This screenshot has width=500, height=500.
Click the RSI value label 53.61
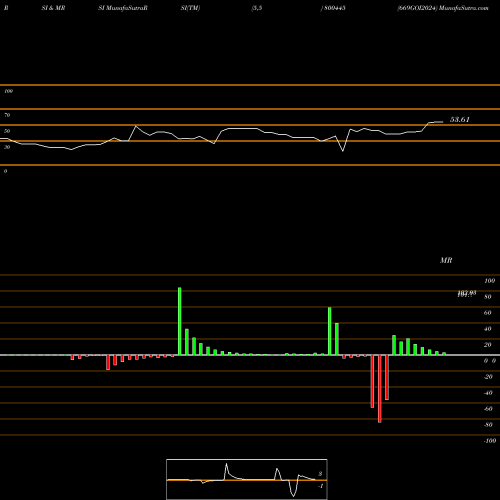pos(460,120)
